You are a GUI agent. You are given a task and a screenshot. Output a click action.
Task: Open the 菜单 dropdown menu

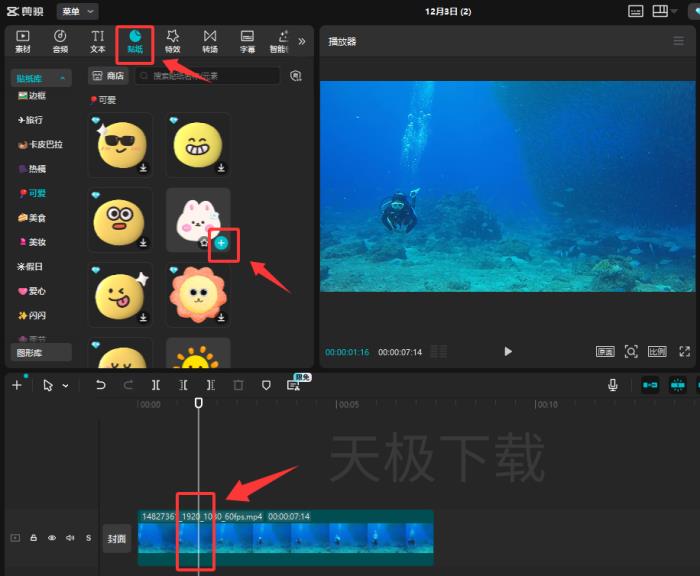[x=77, y=11]
